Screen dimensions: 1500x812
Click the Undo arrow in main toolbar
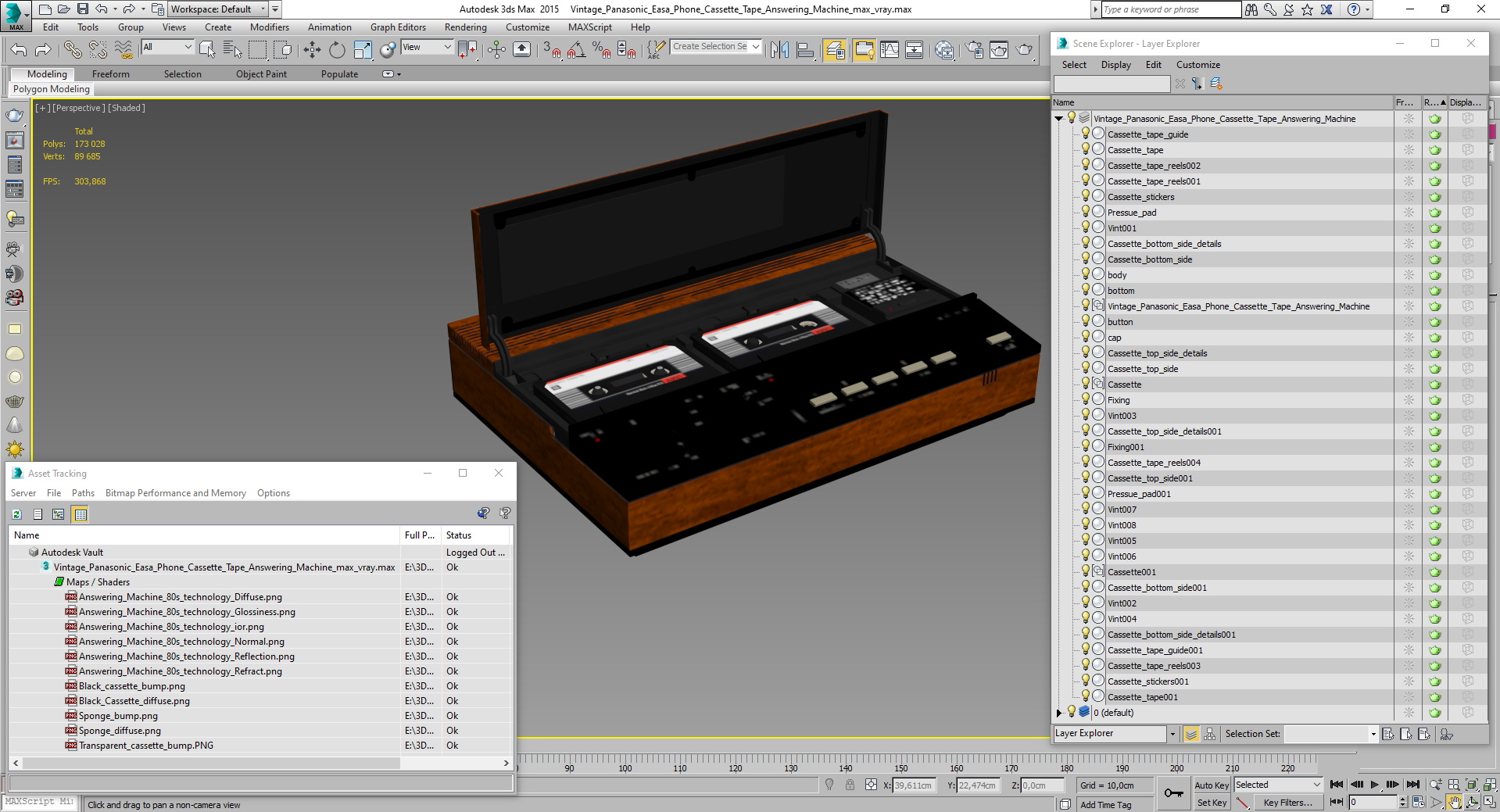coord(19,50)
